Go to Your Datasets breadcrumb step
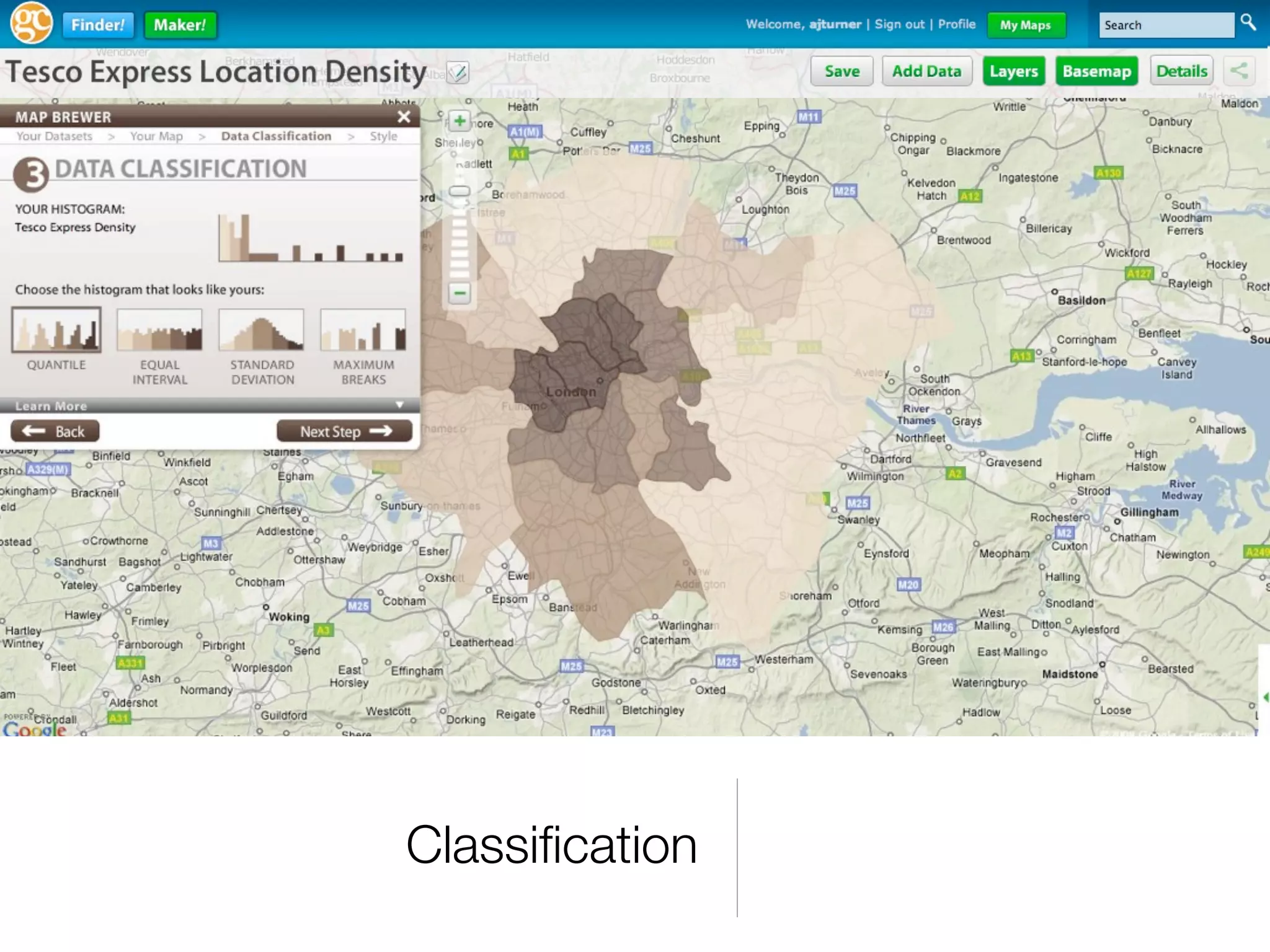Screen dimensions: 1270x952 [x=55, y=136]
